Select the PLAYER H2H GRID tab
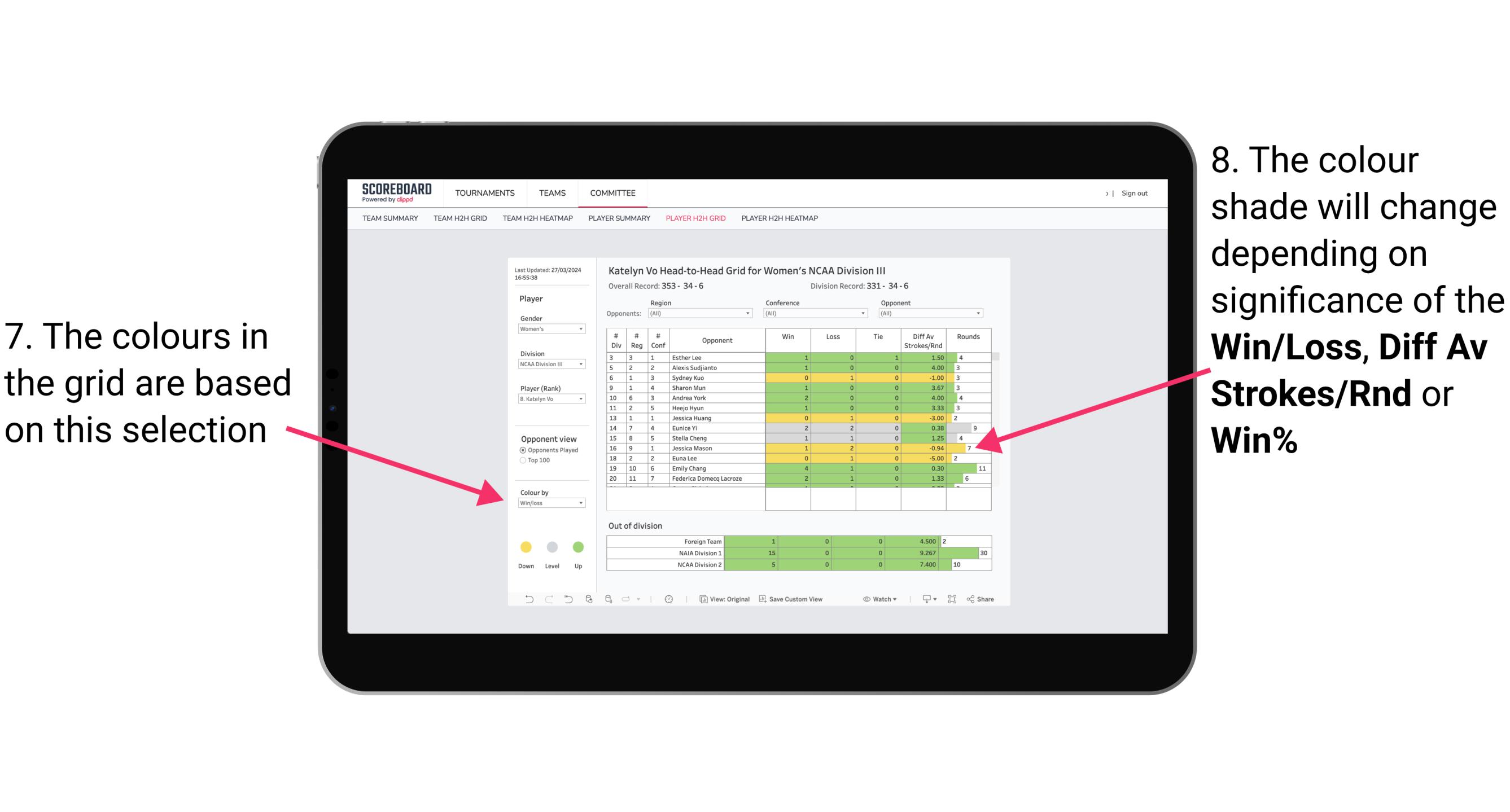Viewport: 1510px width, 812px height. tap(694, 222)
